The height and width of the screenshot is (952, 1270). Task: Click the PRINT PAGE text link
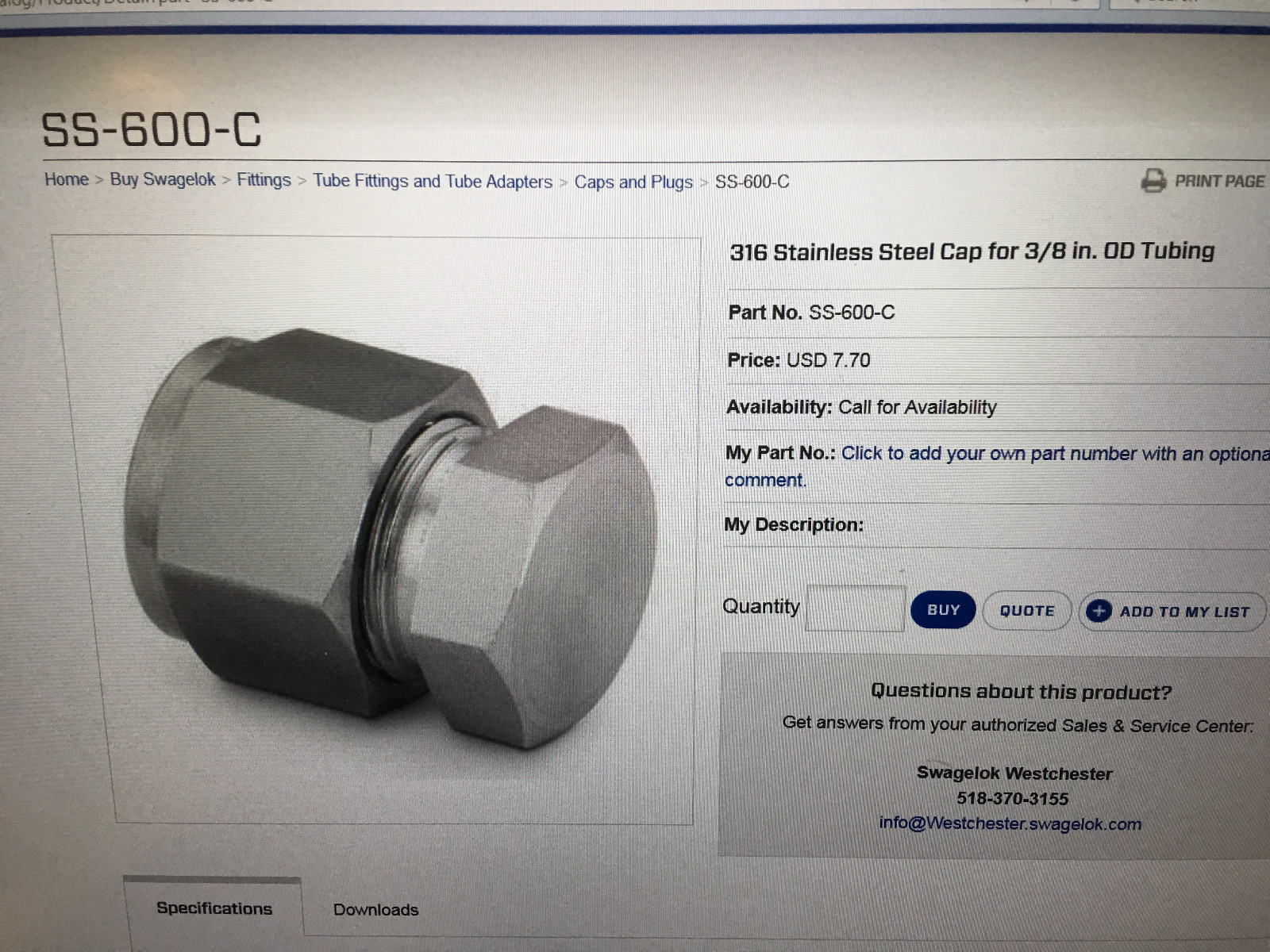(1219, 181)
